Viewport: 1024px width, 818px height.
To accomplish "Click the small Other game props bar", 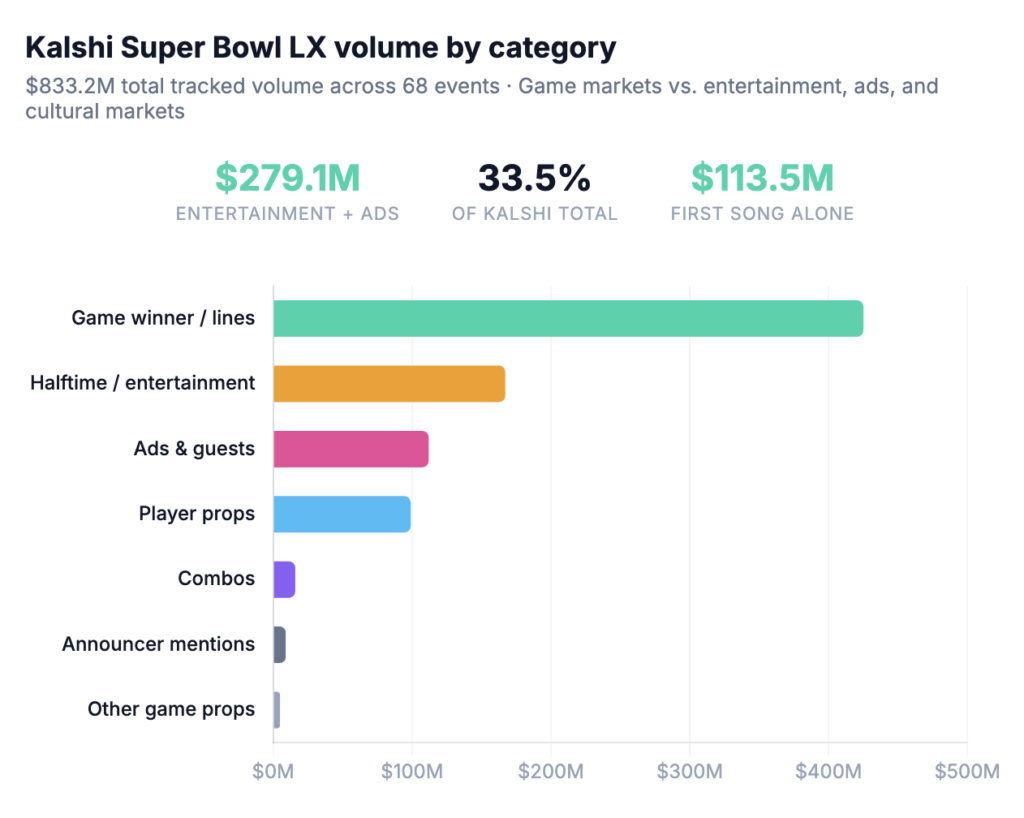I will click(x=277, y=709).
